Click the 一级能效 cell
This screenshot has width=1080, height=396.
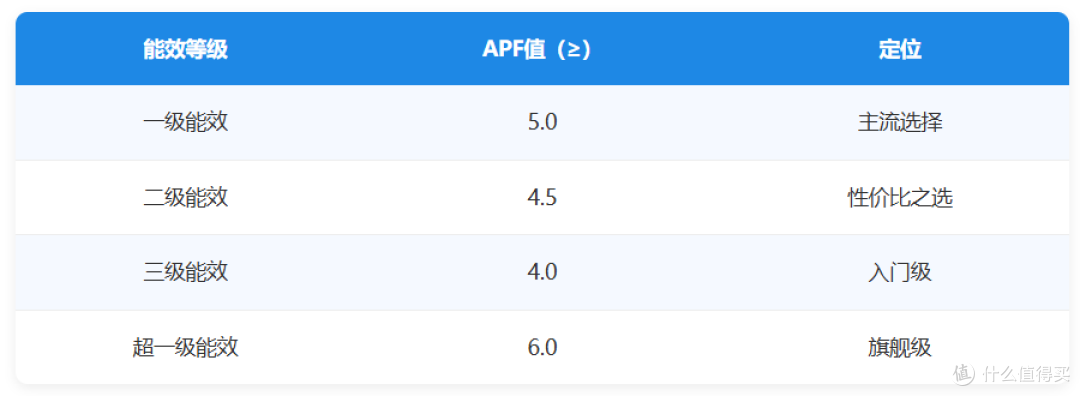[x=185, y=123]
